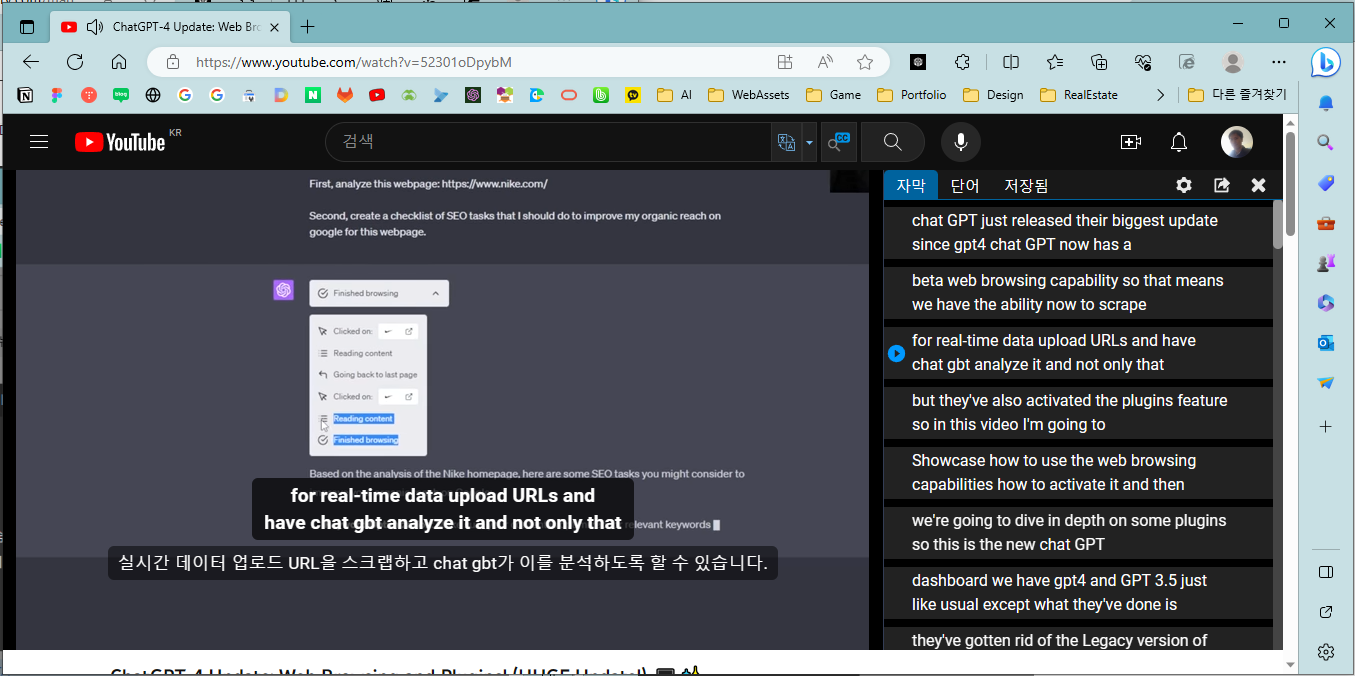Open the YouTube guide hamburger menu
This screenshot has width=1355, height=676.
click(39, 142)
